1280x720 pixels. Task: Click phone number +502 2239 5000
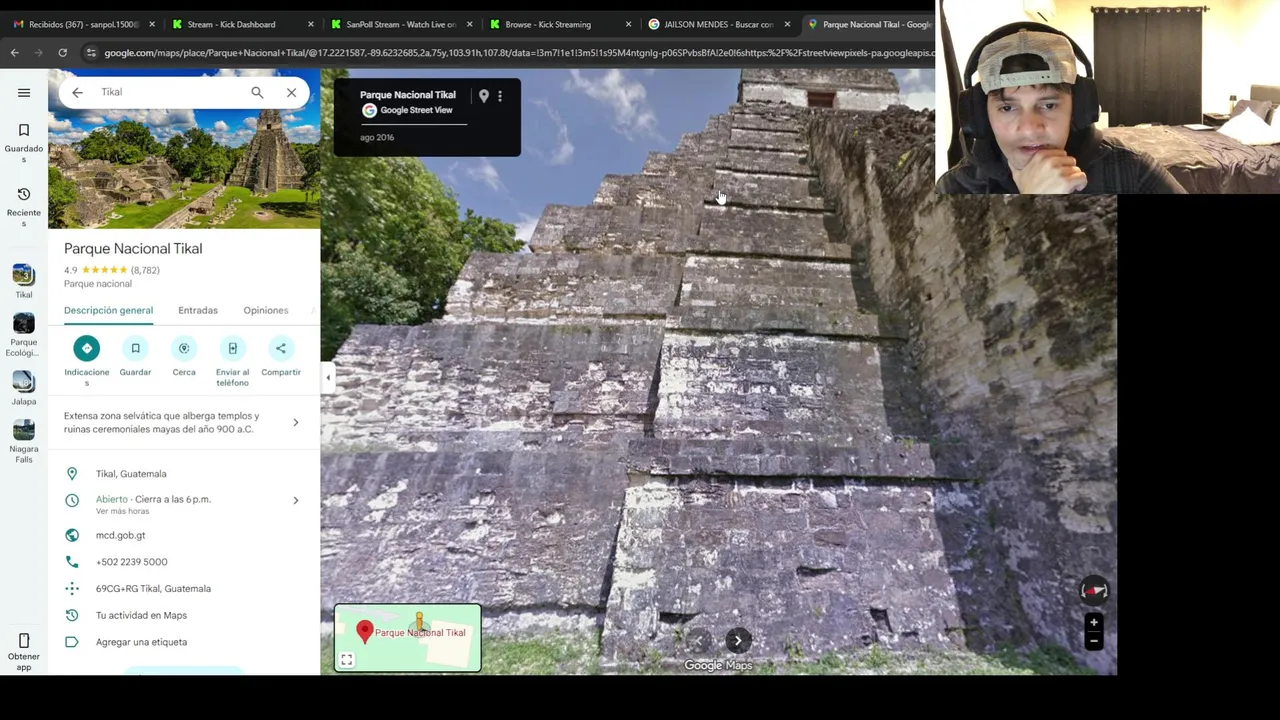(x=131, y=562)
